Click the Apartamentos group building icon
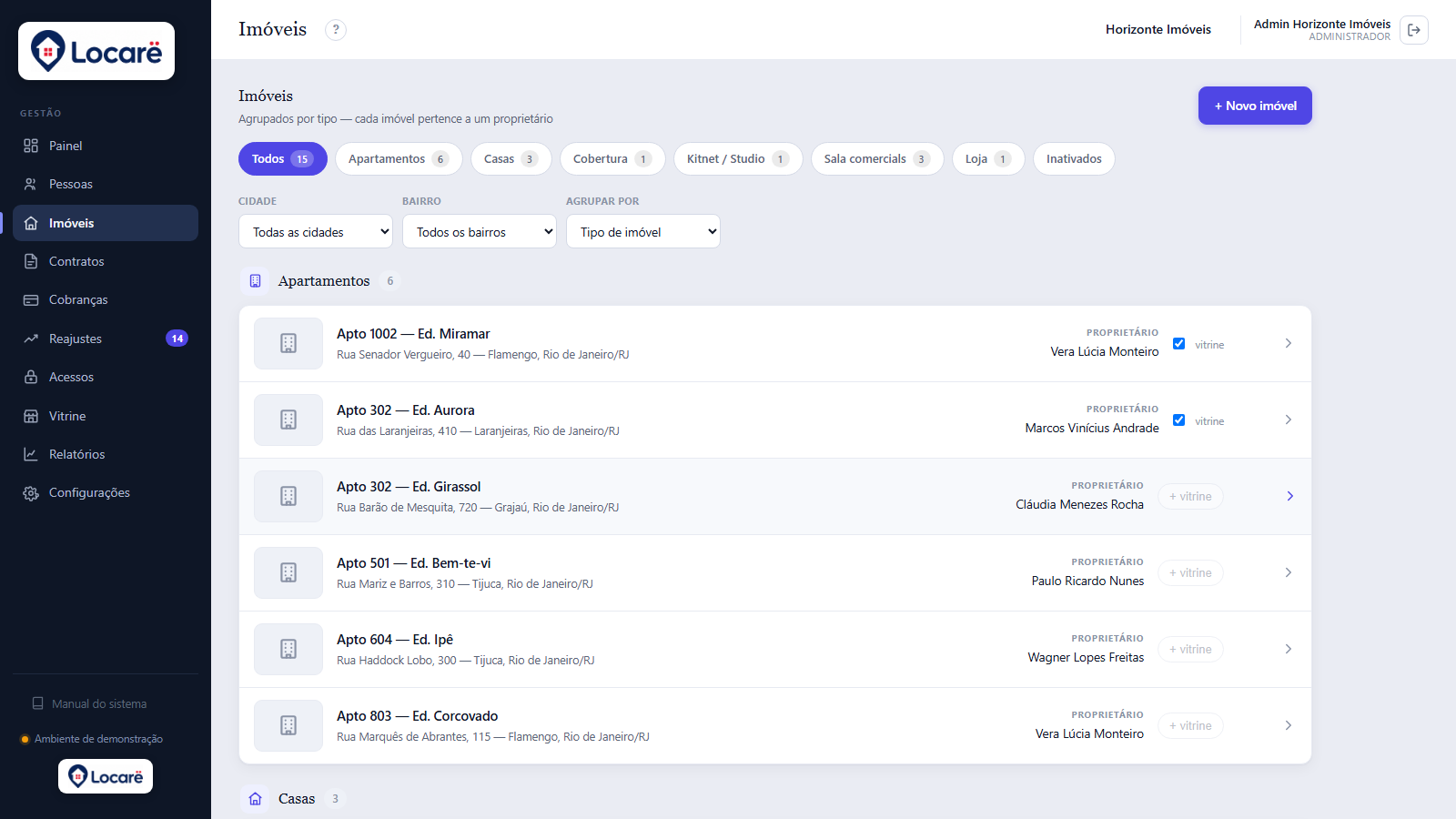 pos(256,281)
